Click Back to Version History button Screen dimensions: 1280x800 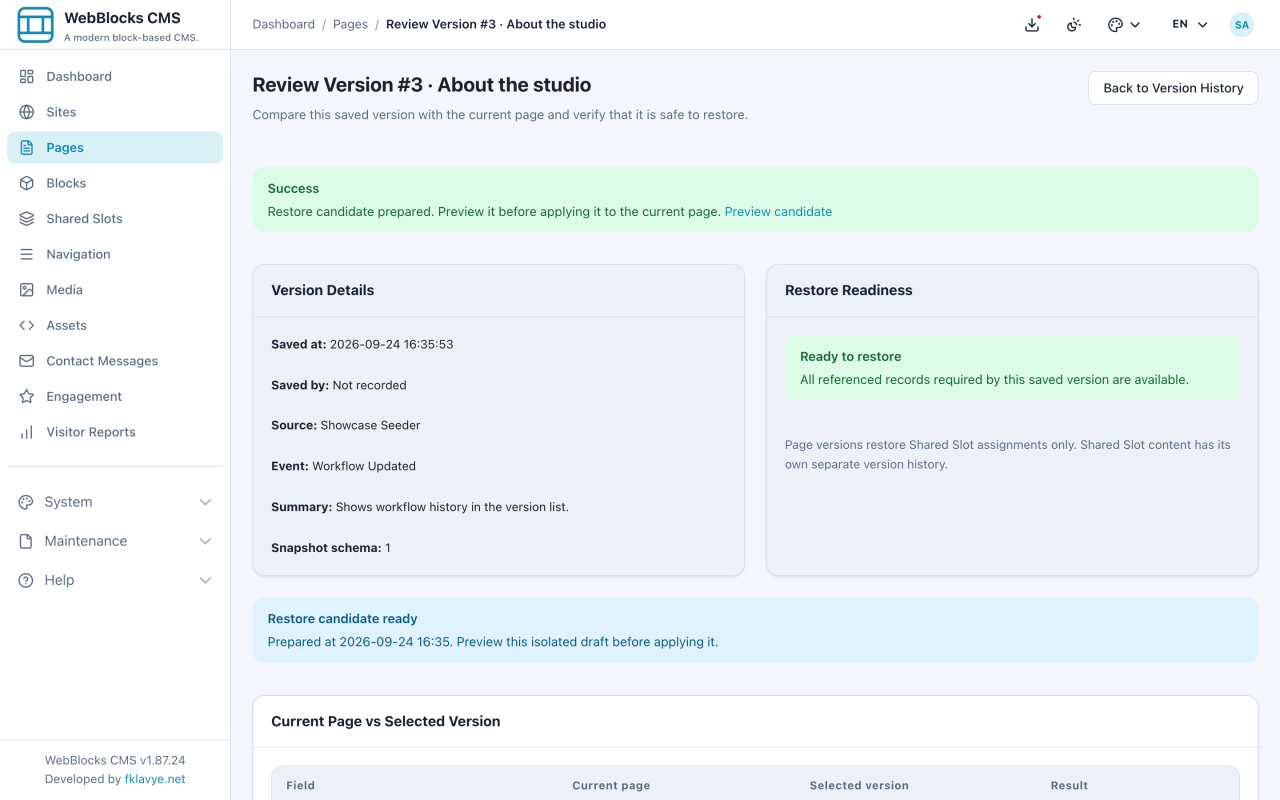[x=1173, y=88]
